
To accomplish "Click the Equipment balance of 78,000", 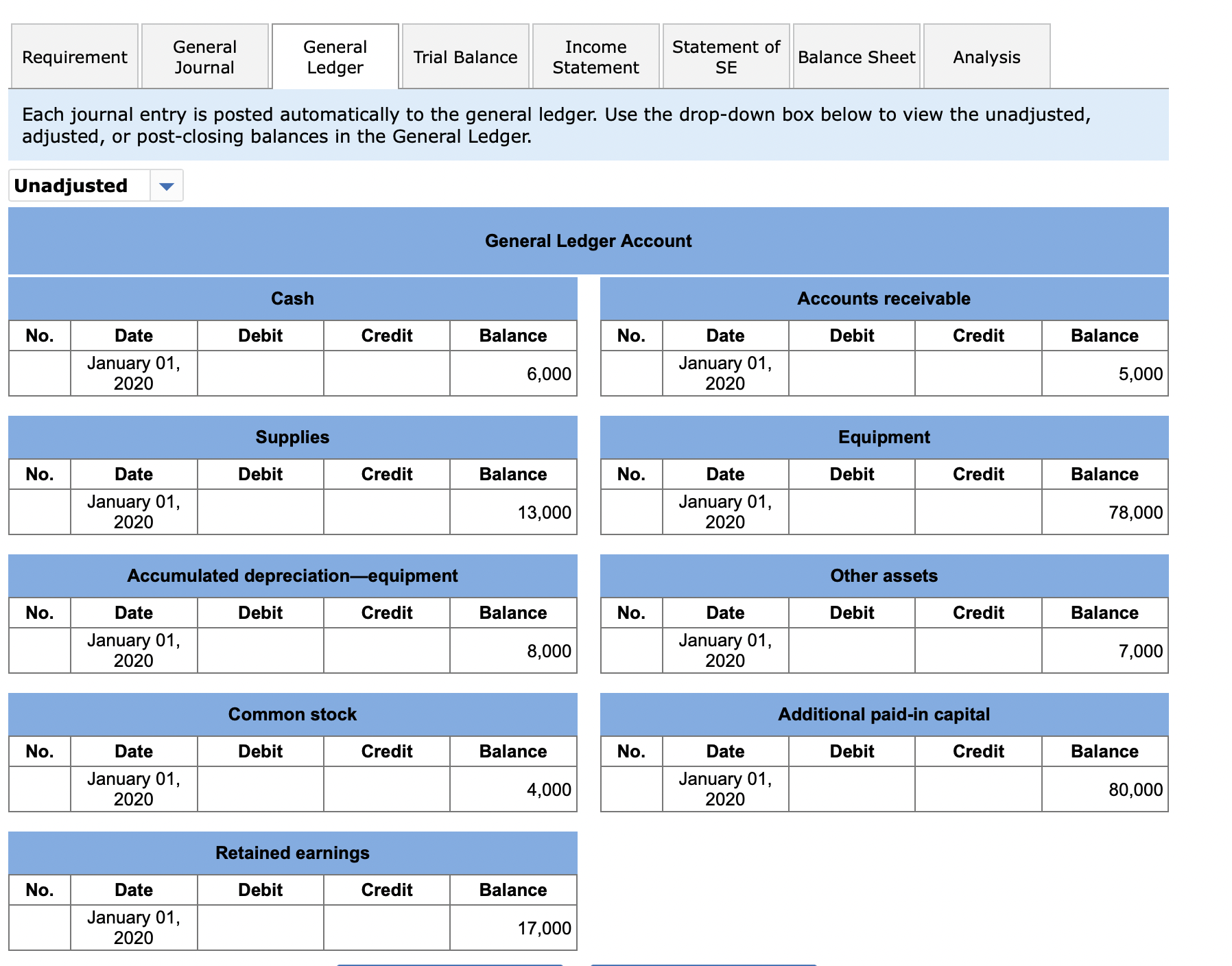I will (x=1104, y=512).
